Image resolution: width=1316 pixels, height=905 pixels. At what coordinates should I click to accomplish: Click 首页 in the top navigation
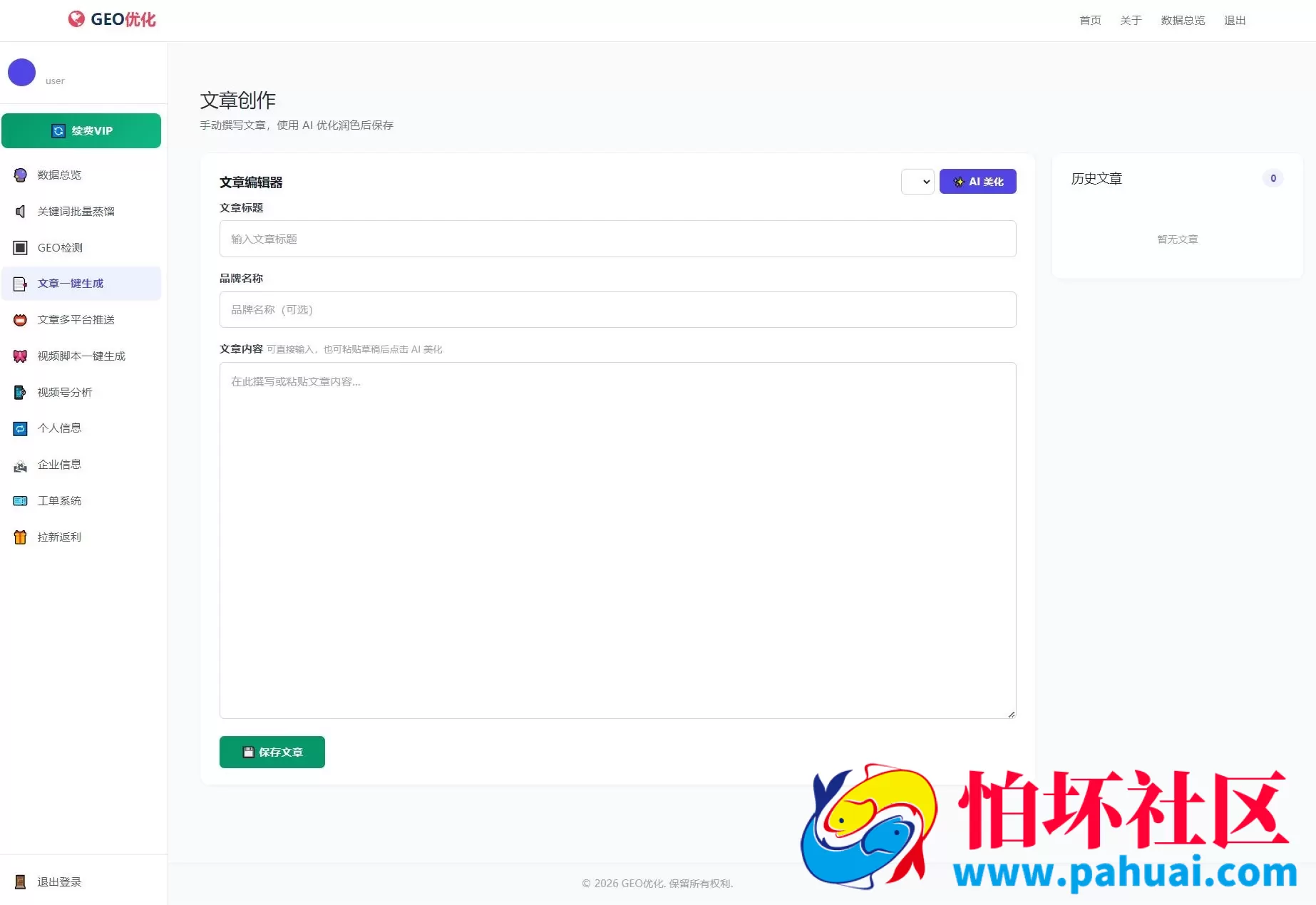tap(1090, 21)
